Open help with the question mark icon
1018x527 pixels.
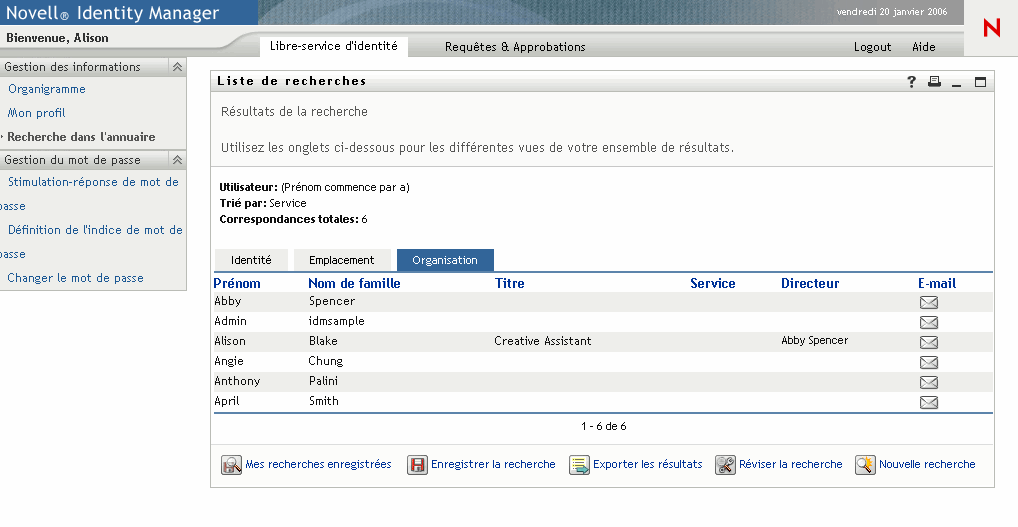(x=912, y=82)
